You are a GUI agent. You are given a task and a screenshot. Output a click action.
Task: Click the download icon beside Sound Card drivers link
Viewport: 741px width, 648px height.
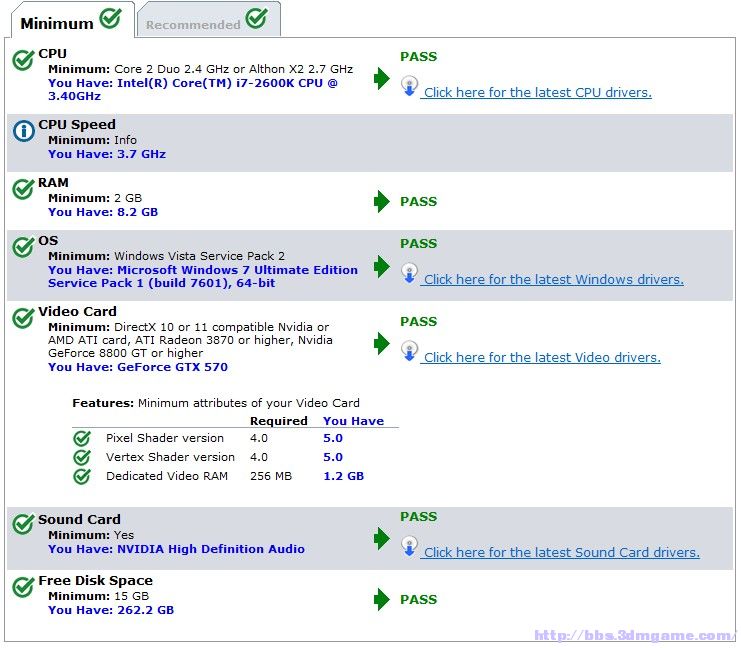point(409,546)
